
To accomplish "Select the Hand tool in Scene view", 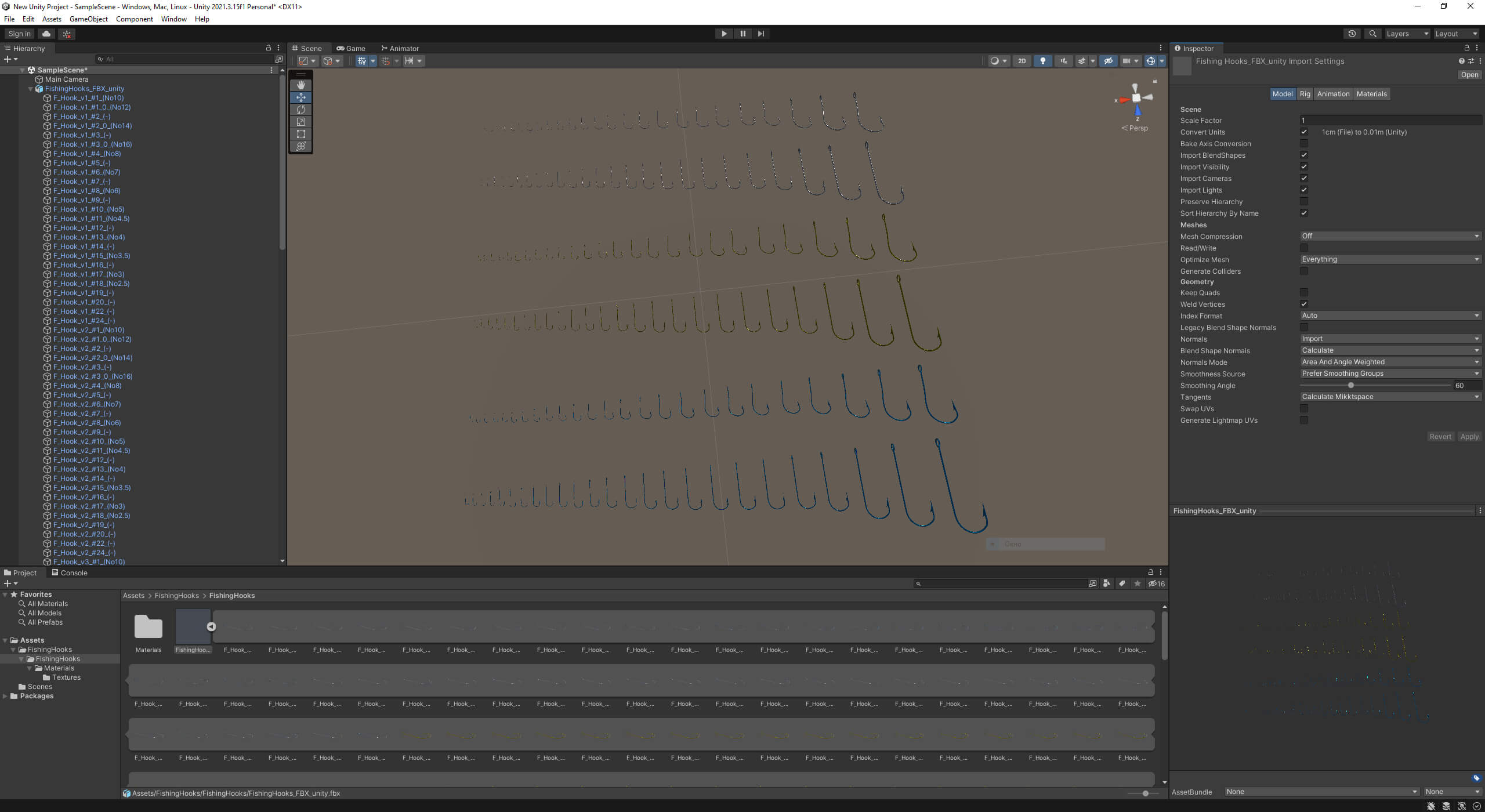I will (300, 85).
